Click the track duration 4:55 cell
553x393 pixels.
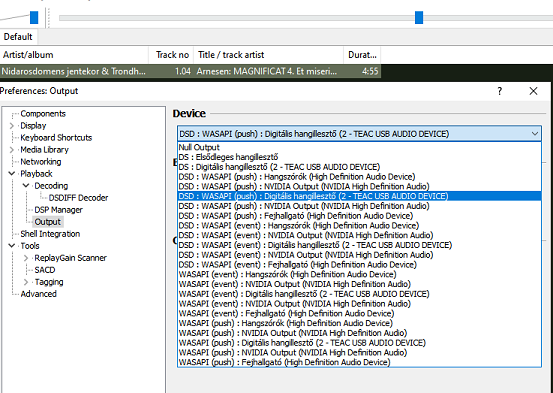click(x=370, y=71)
